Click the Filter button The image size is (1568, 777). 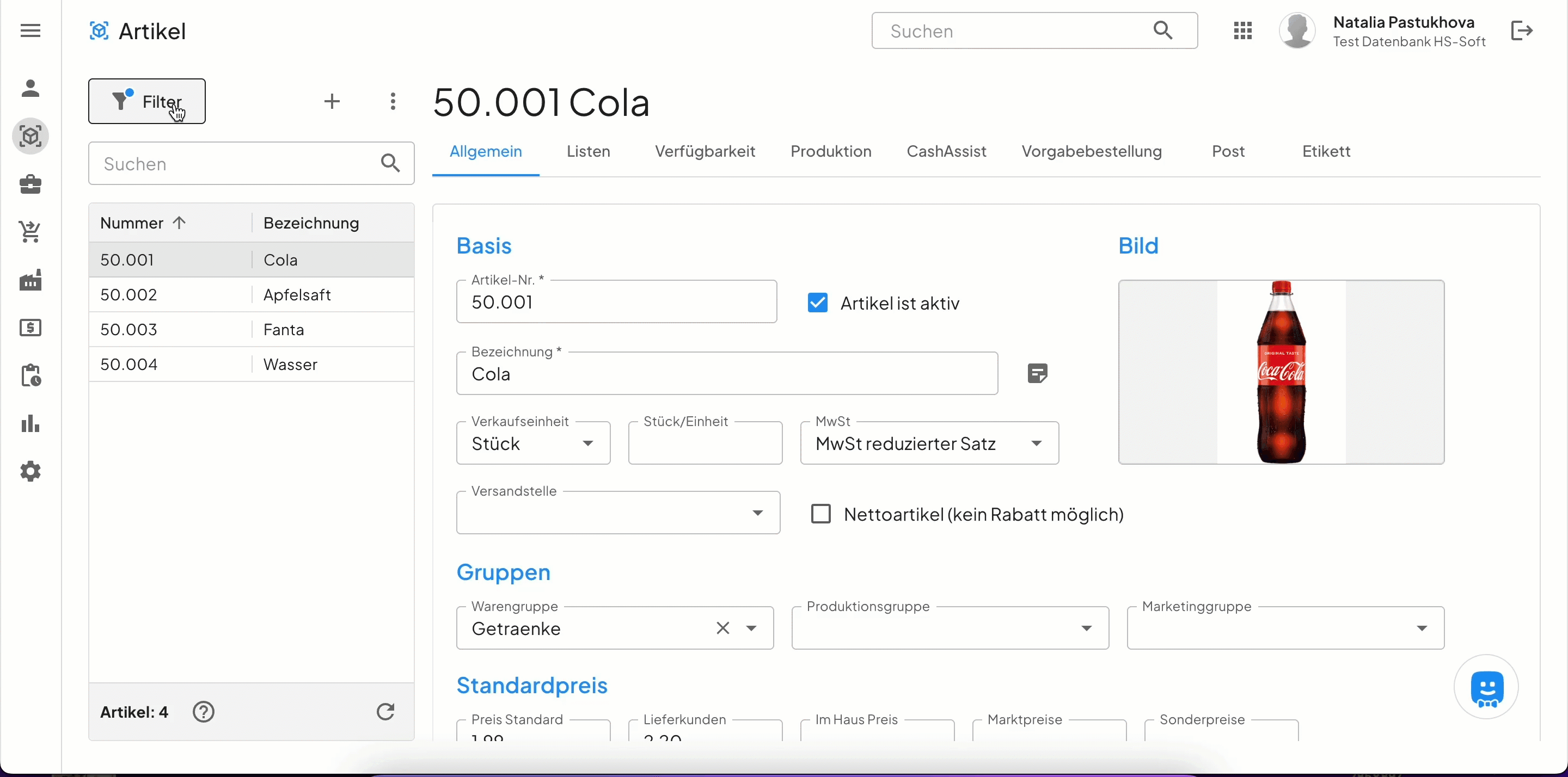[x=146, y=101]
